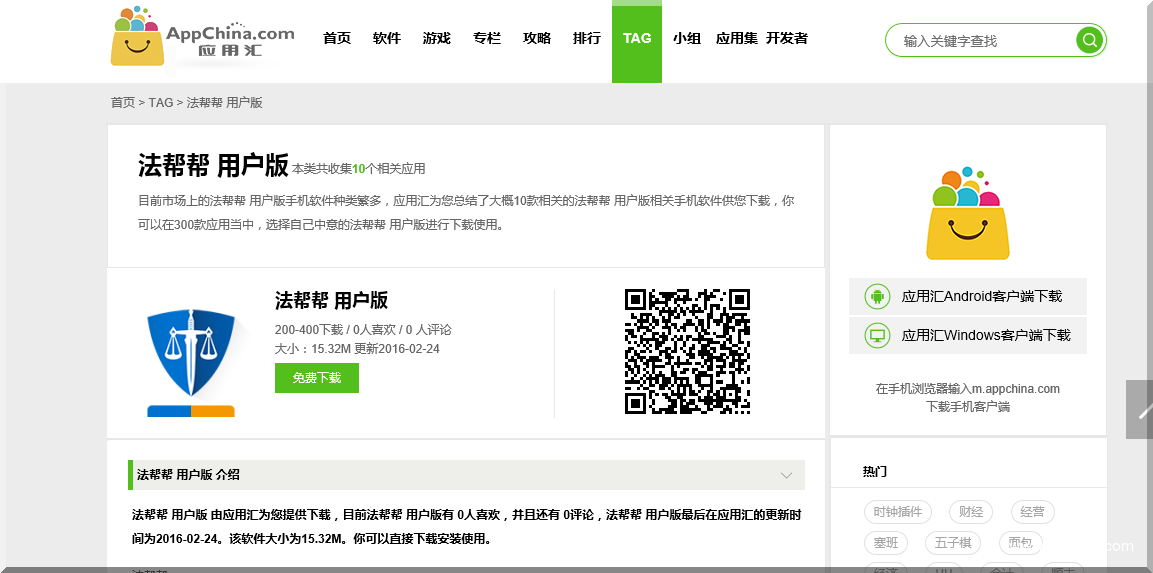Click 应用汇Windows客户端下载 button
Viewport: 1153px width, 573px height.
coord(985,335)
